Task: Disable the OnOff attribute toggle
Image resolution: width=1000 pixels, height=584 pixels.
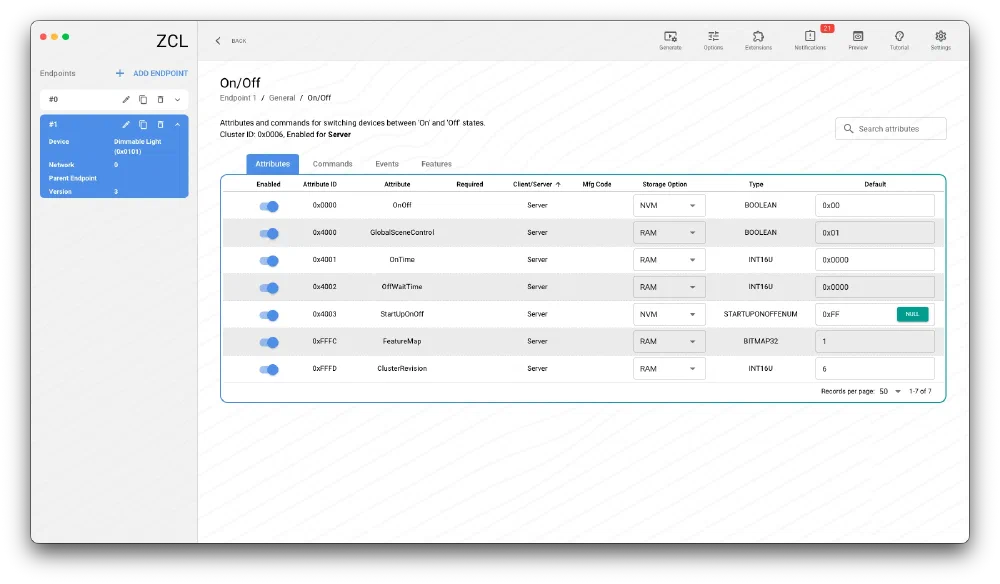Action: (268, 205)
